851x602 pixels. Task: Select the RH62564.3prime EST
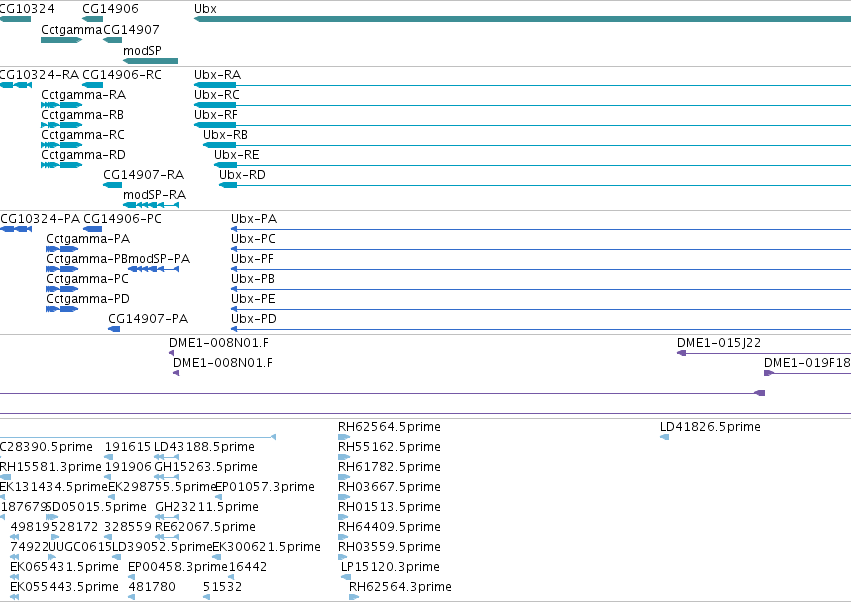coord(354,597)
